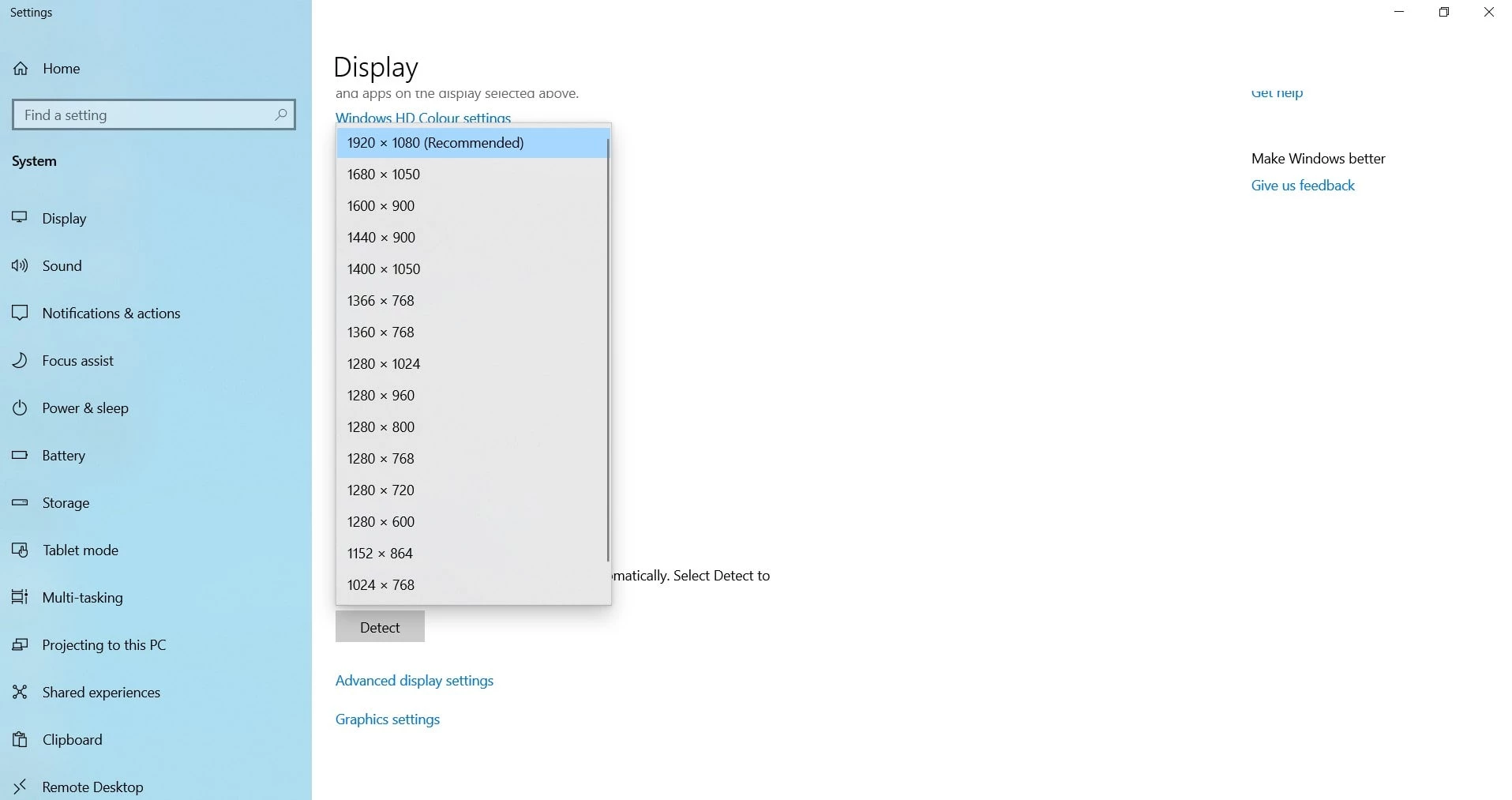Open Windows HD Colour settings link
The image size is (1512, 800).
point(423,118)
